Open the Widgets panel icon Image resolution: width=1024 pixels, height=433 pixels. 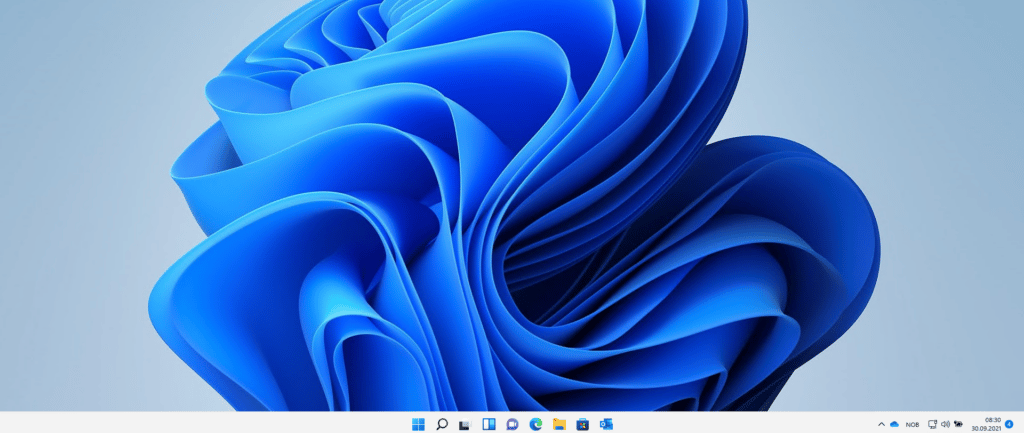pos(488,424)
